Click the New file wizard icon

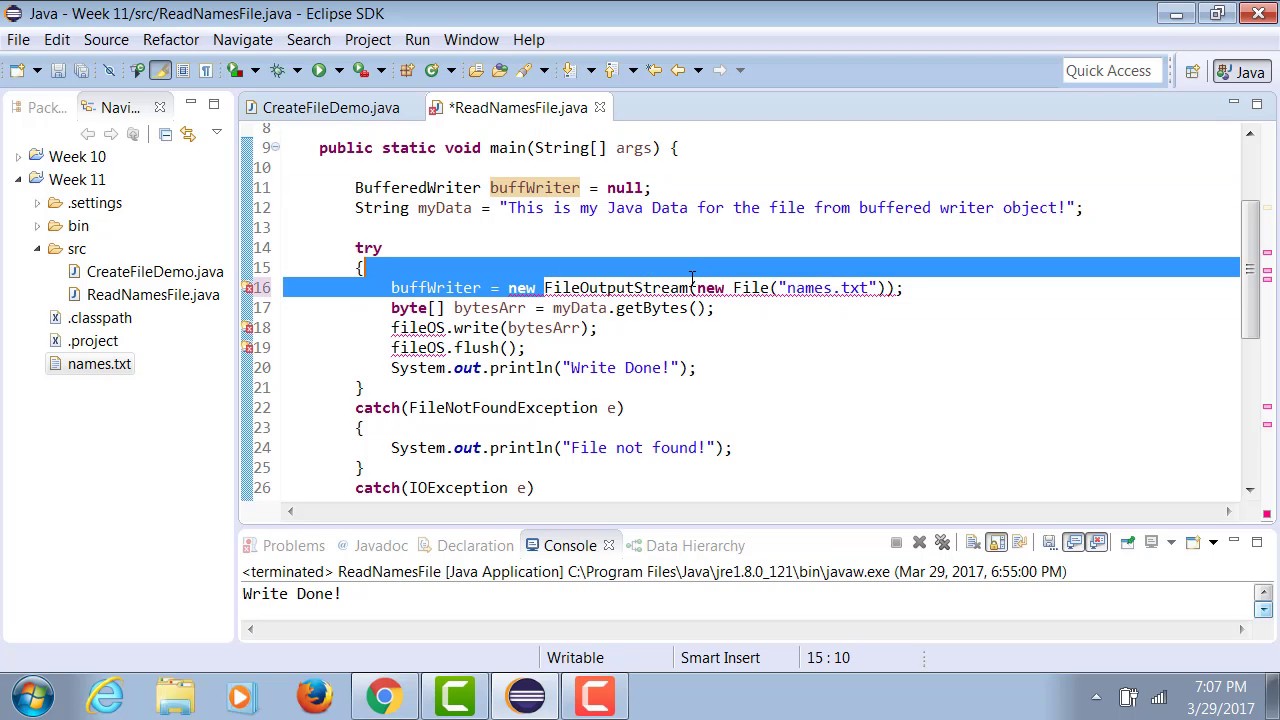tap(17, 70)
